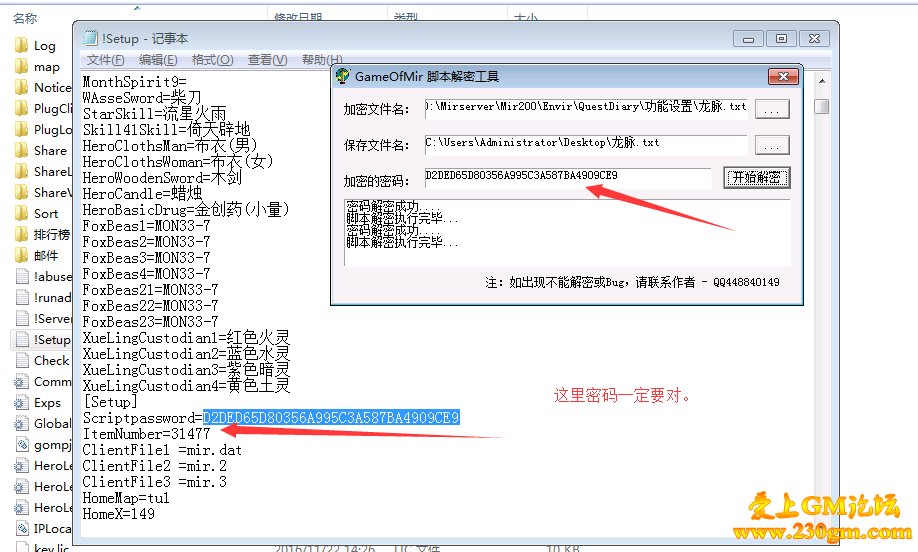Select the 邮件 folder icon

coord(22,255)
